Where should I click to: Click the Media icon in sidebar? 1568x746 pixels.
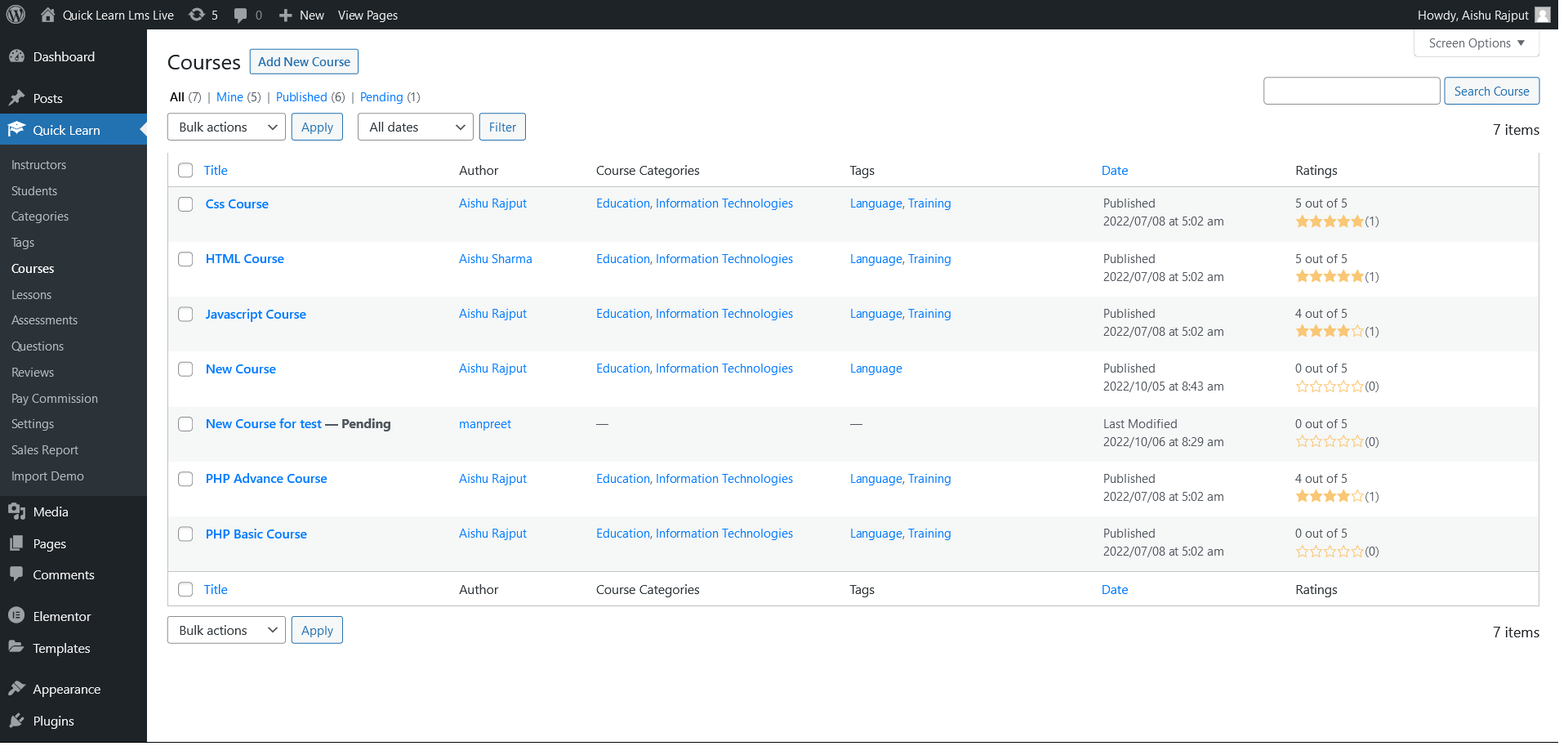pyautogui.click(x=16, y=511)
